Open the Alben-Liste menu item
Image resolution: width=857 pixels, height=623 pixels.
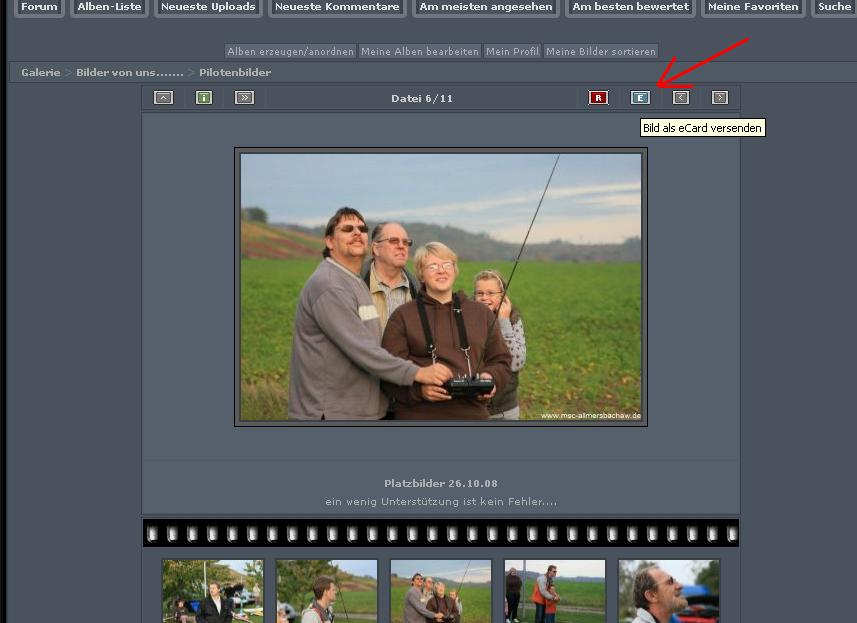pyautogui.click(x=109, y=7)
